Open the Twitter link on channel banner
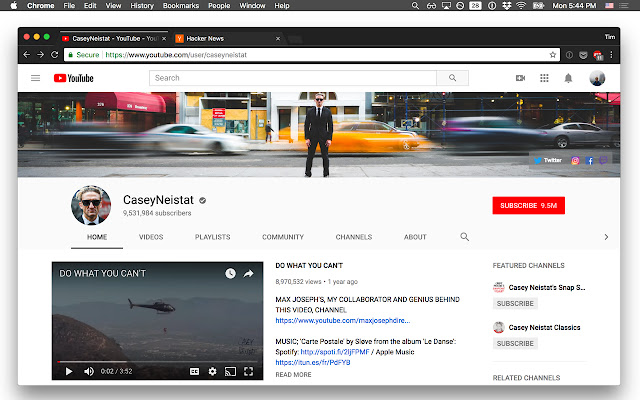Screen dimensions: 640x400 click(548, 160)
